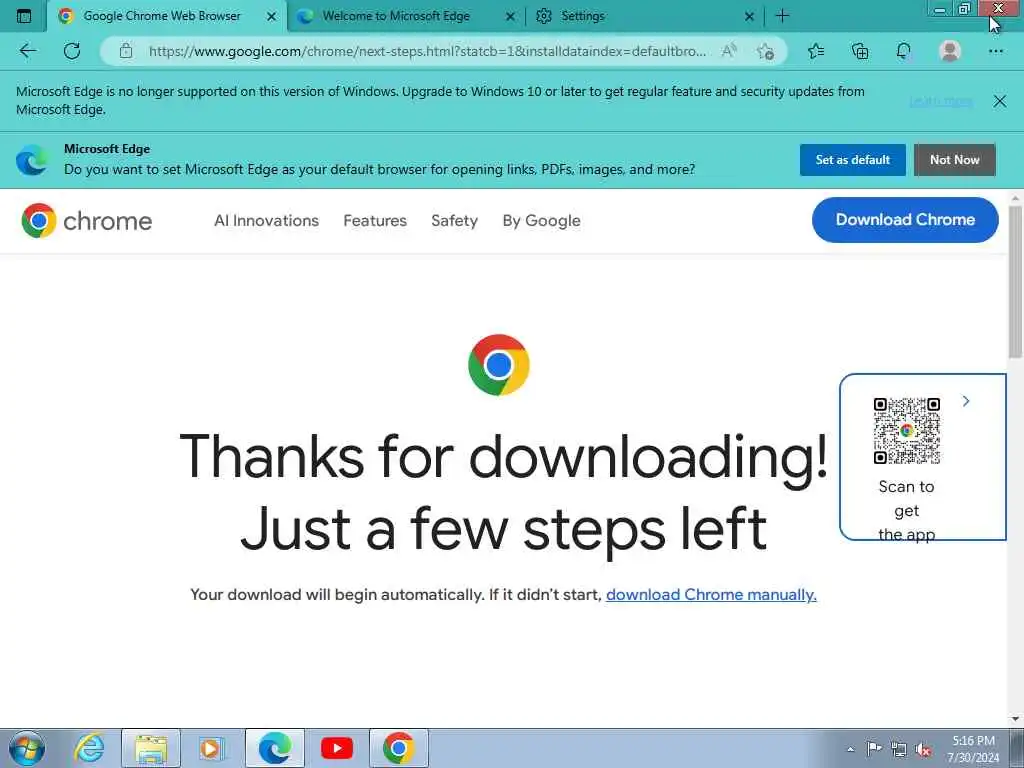1024x768 pixels.
Task: Click the Download Chrome button
Action: click(x=905, y=220)
